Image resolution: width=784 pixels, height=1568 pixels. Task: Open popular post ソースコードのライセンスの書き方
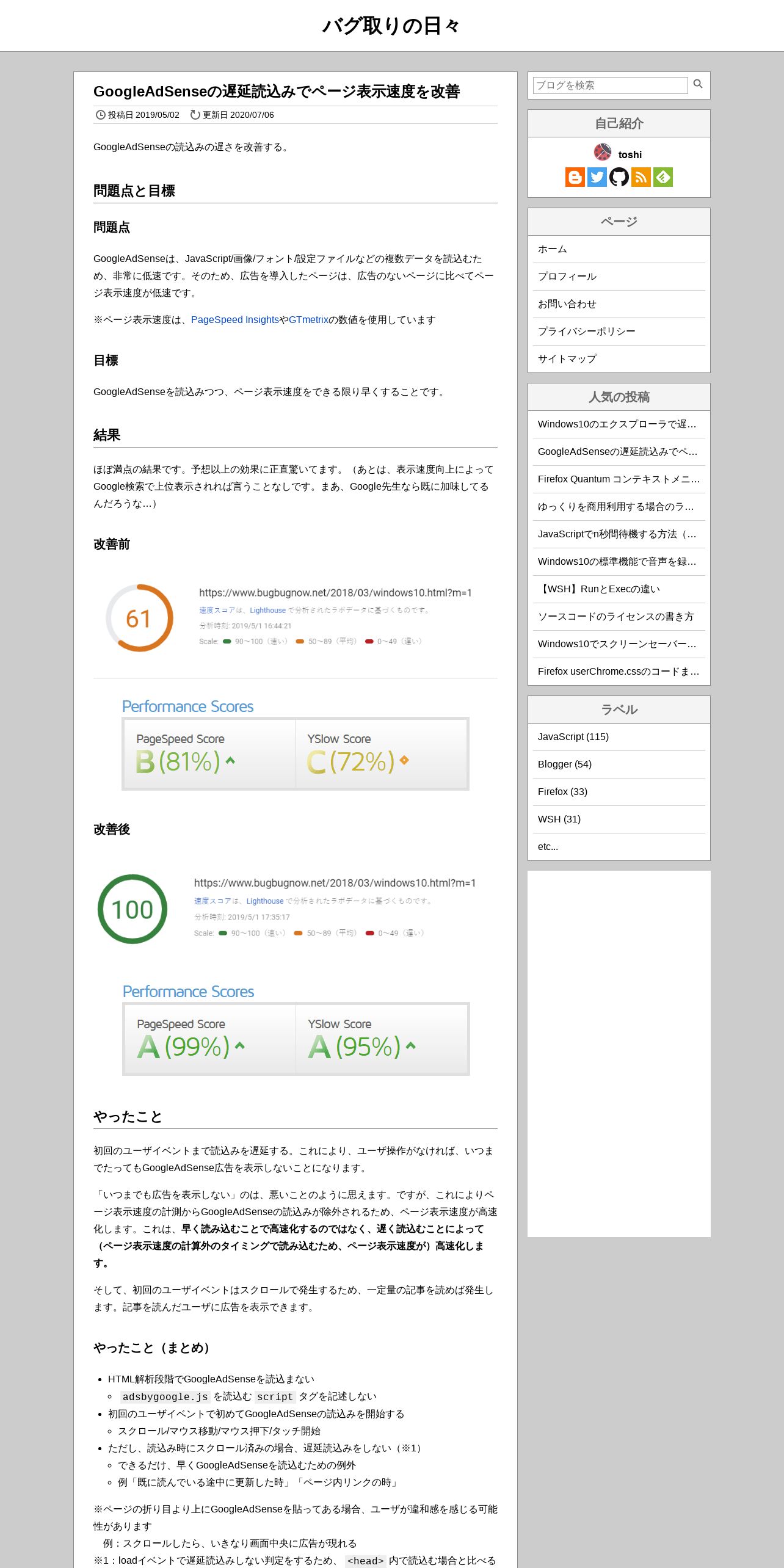(619, 617)
